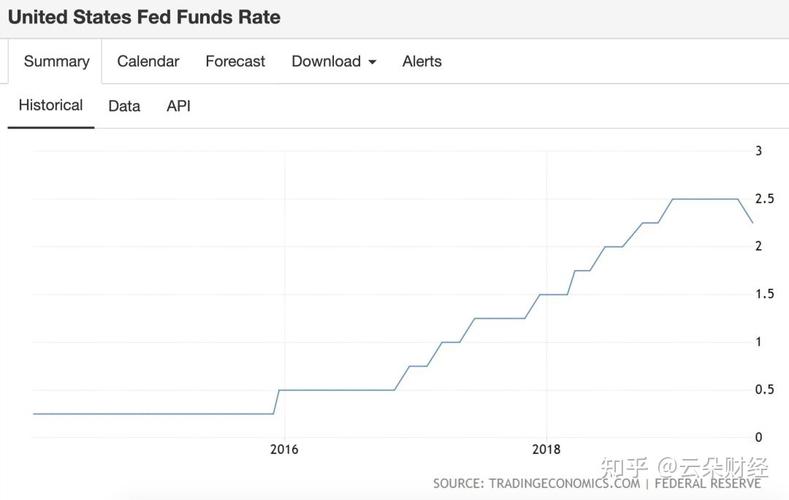
Task: Click the 2.5 y-axis label
Action: tap(764, 199)
